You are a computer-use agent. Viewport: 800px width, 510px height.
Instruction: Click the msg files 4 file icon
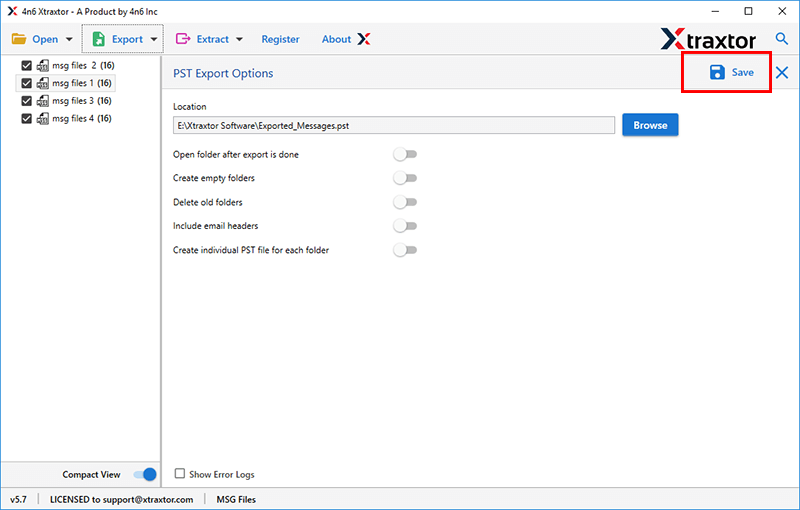click(x=43, y=118)
